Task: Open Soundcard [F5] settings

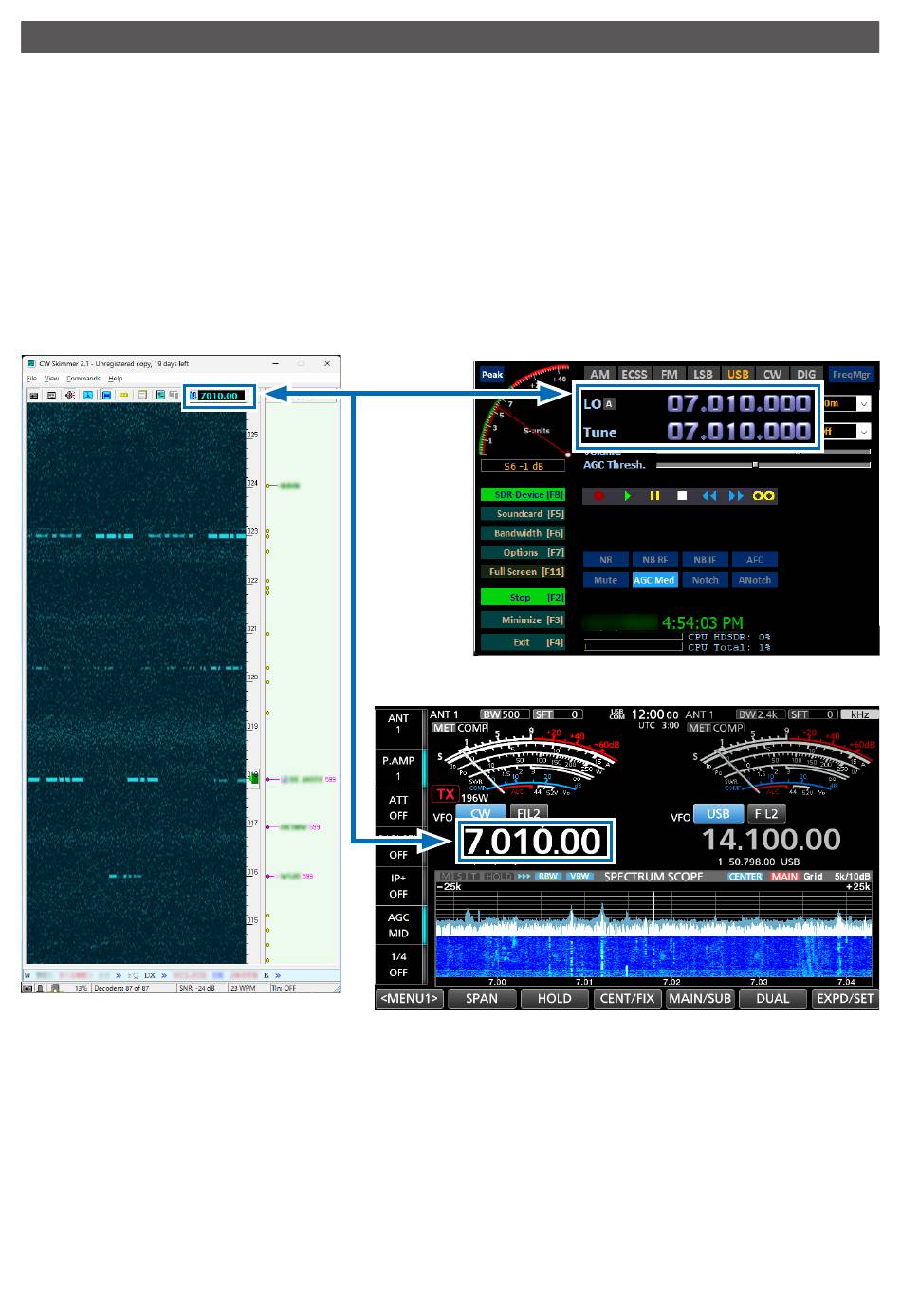Action: click(523, 514)
